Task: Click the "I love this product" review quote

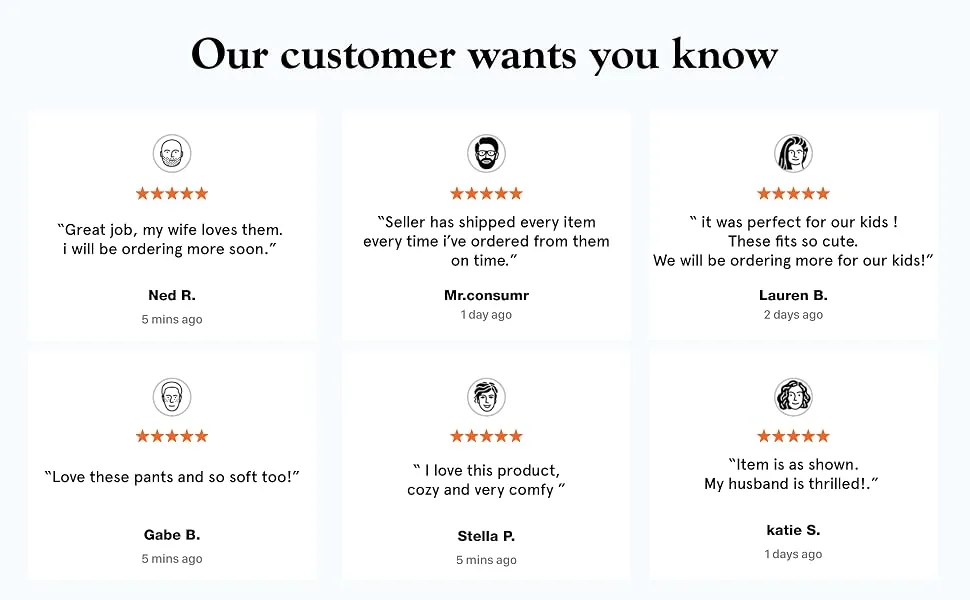Action: pos(486,480)
